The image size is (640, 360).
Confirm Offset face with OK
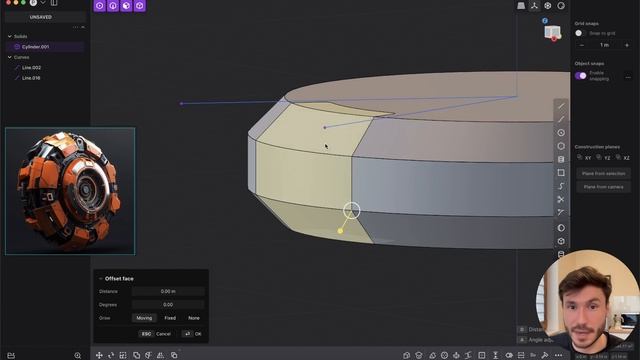192,334
